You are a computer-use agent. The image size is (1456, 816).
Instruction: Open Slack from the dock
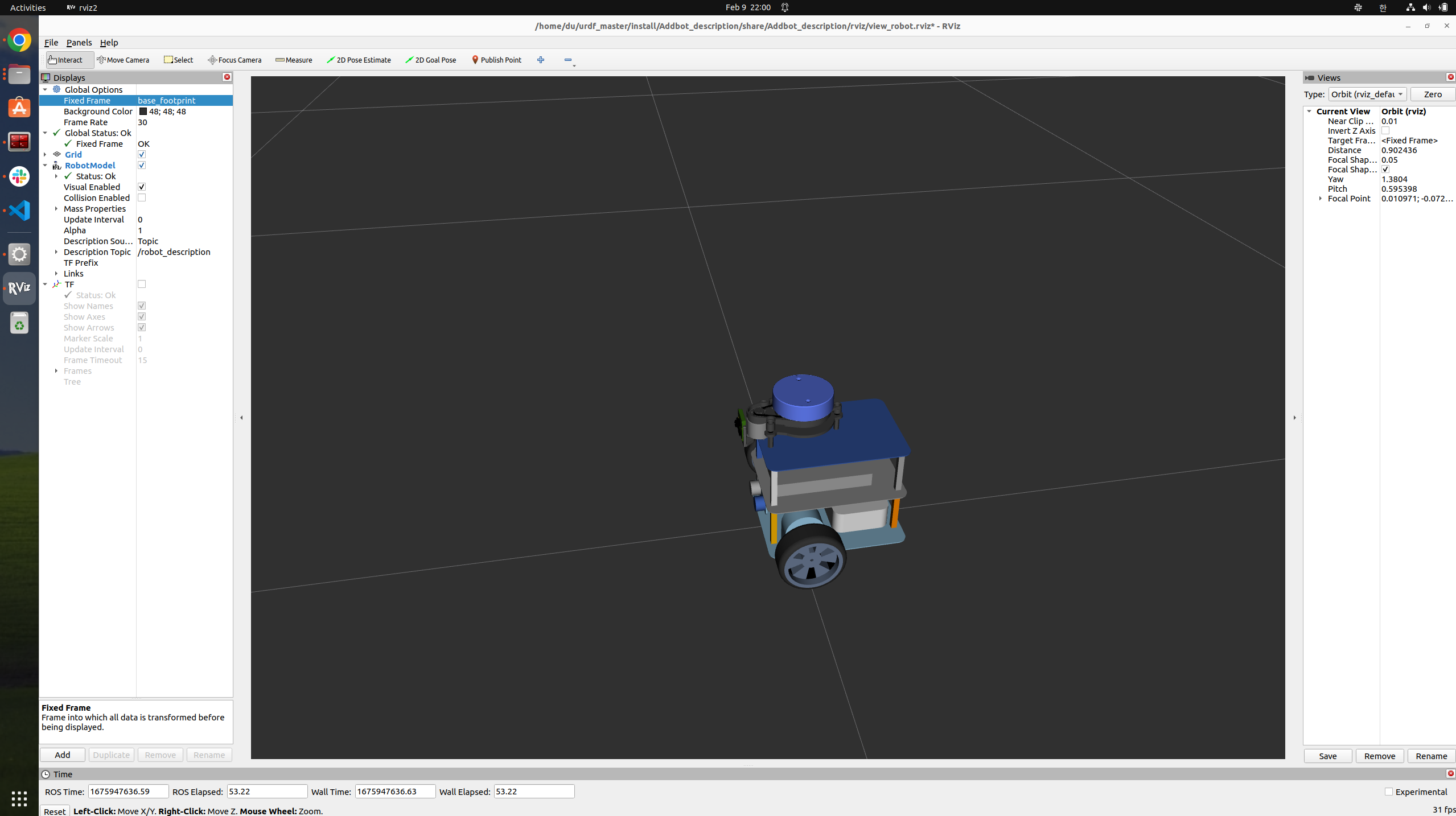[19, 176]
